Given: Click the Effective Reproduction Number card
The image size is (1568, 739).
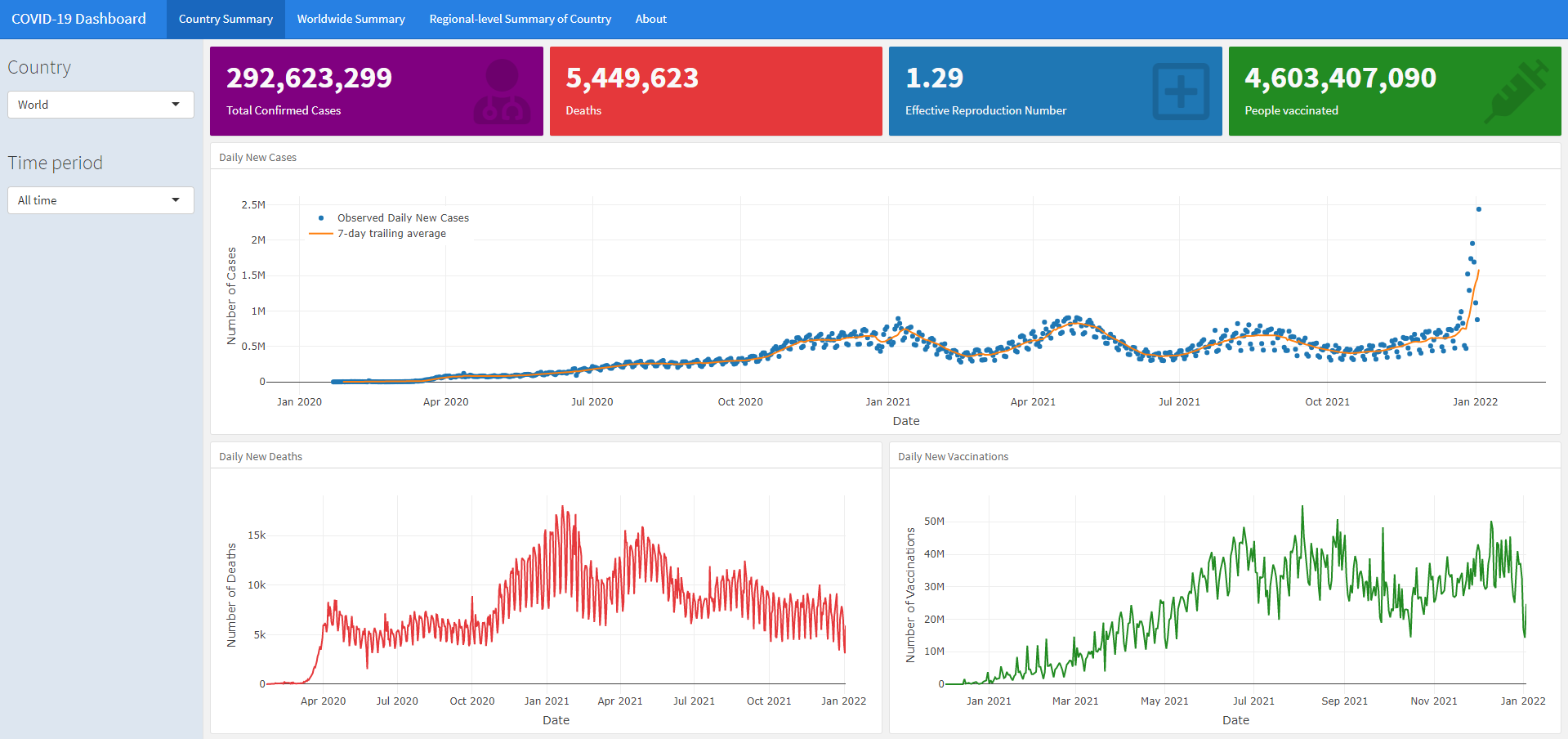Looking at the screenshot, I should [x=1054, y=91].
